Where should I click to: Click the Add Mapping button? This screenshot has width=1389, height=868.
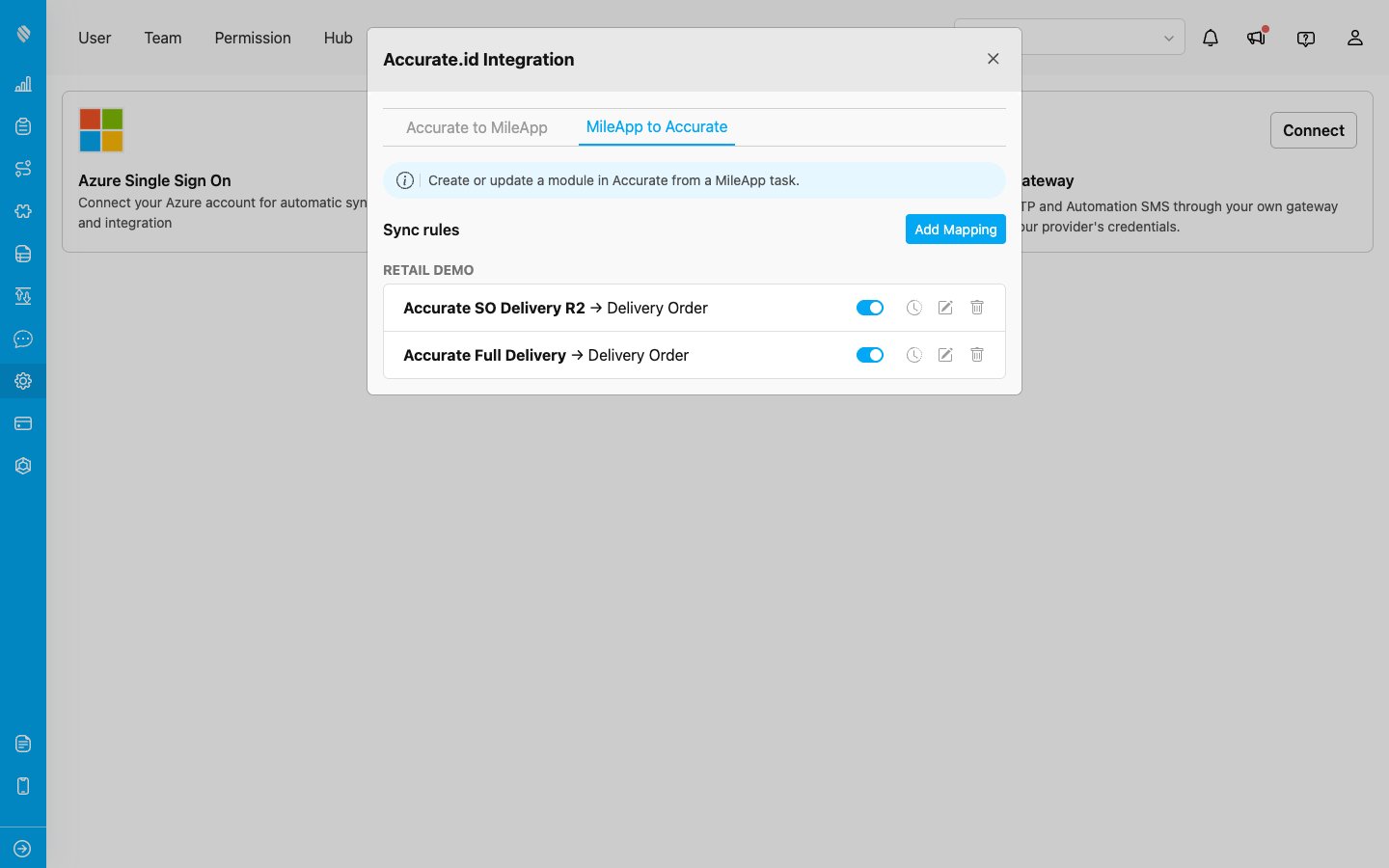tap(956, 230)
